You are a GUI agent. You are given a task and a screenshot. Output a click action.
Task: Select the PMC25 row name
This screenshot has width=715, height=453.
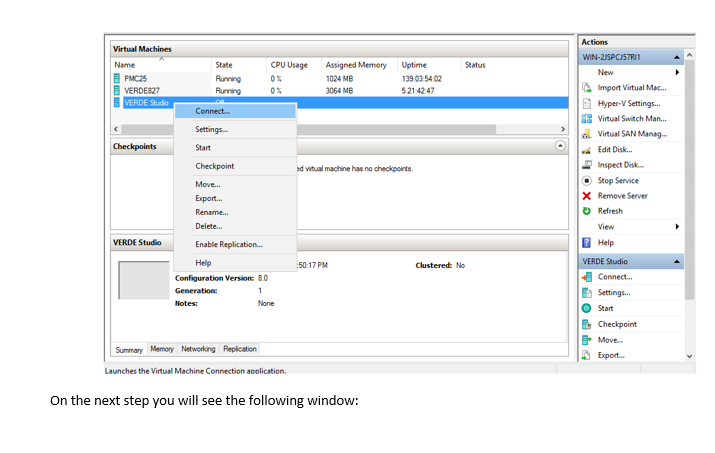coord(135,78)
